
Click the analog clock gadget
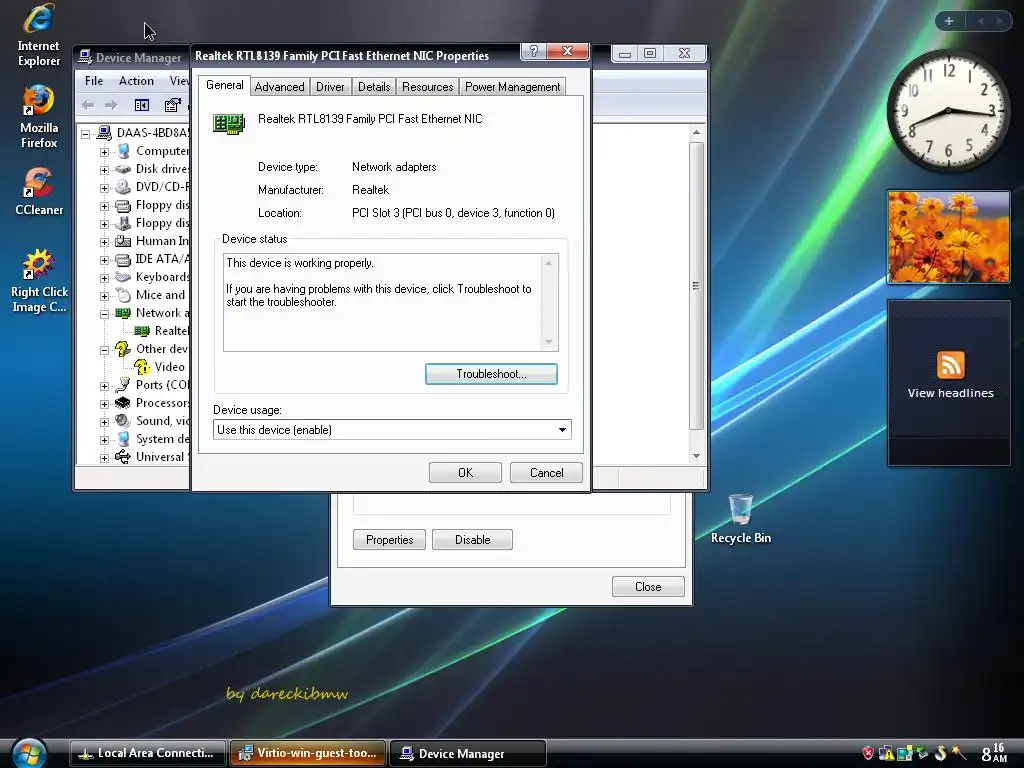pos(948,111)
